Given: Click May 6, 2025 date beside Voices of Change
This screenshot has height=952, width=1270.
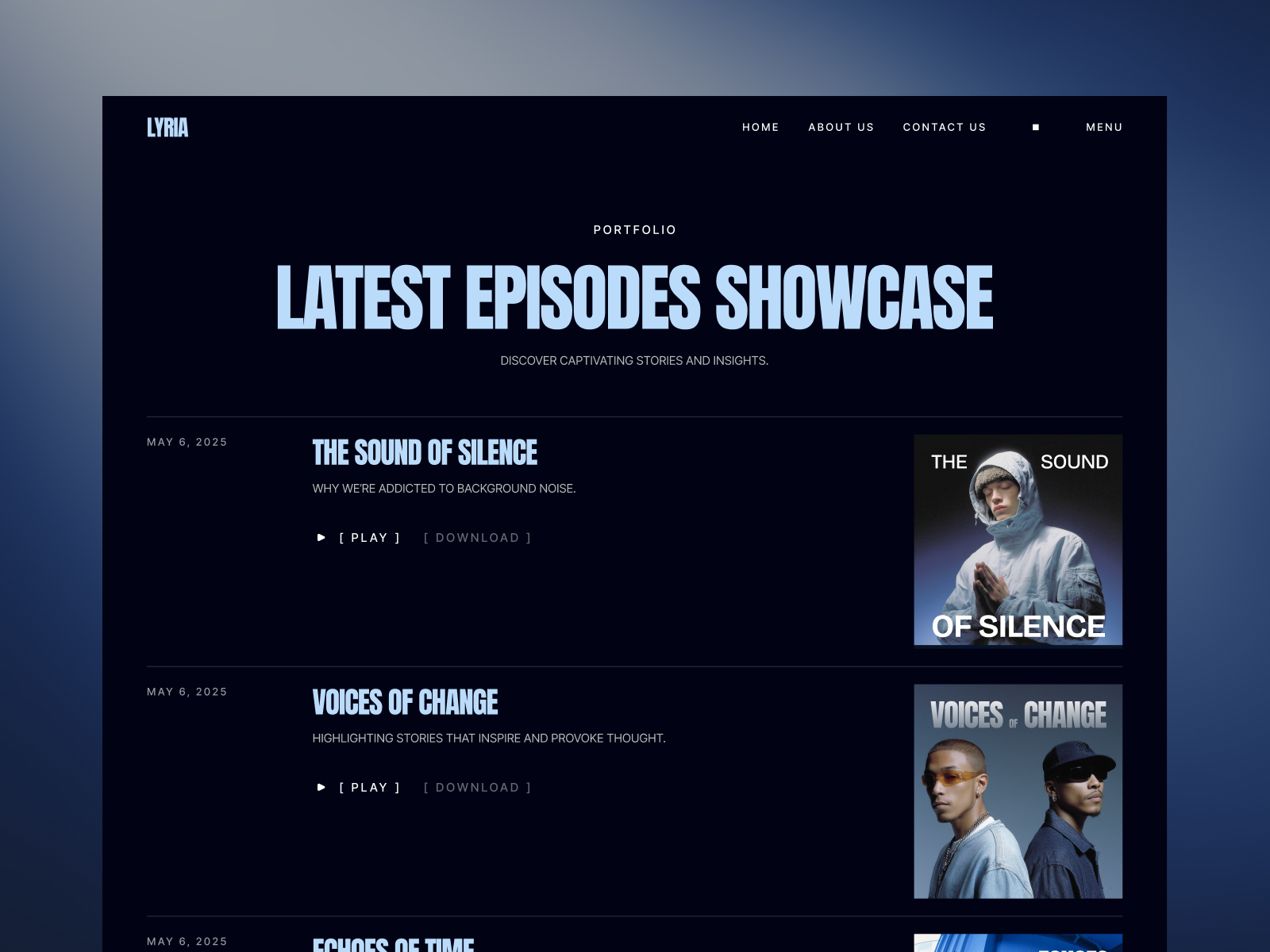Looking at the screenshot, I should [187, 692].
